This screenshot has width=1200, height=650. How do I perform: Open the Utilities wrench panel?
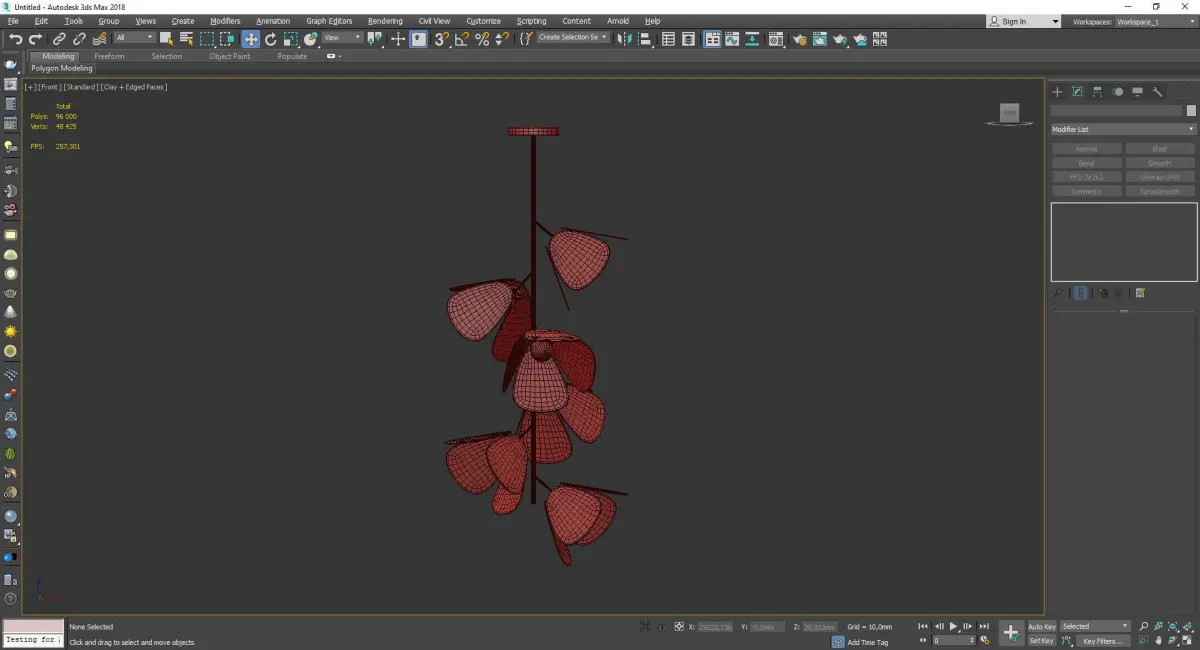point(1157,92)
